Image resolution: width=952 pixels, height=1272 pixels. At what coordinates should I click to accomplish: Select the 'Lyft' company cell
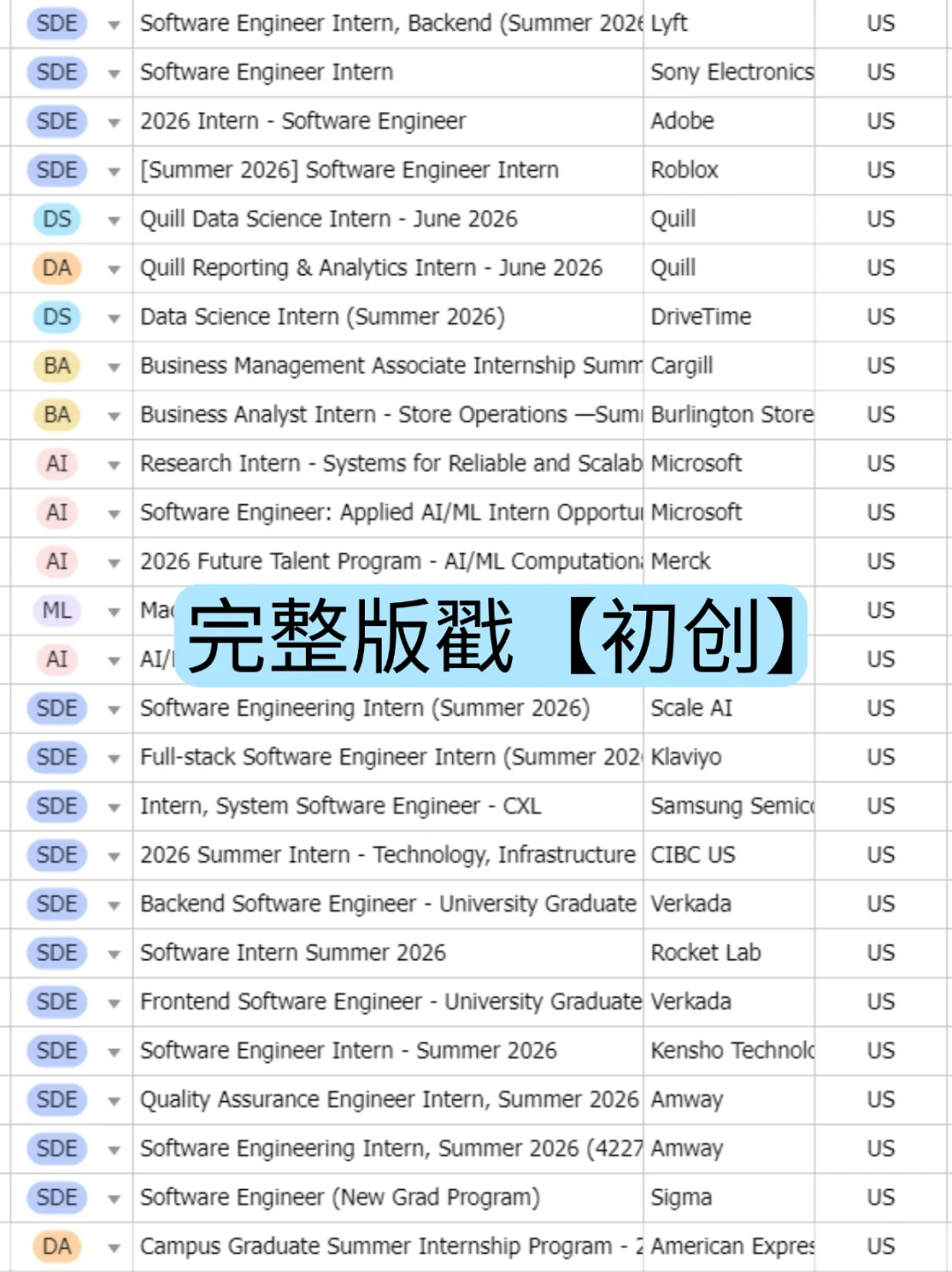click(729, 24)
